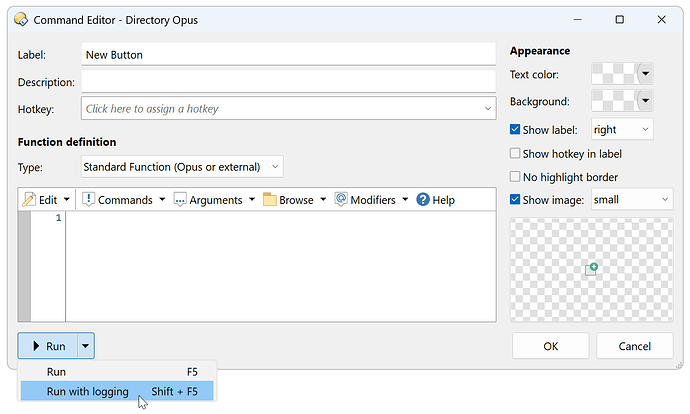Expand the Edit menu arrow
The image size is (690, 414).
[x=66, y=199]
